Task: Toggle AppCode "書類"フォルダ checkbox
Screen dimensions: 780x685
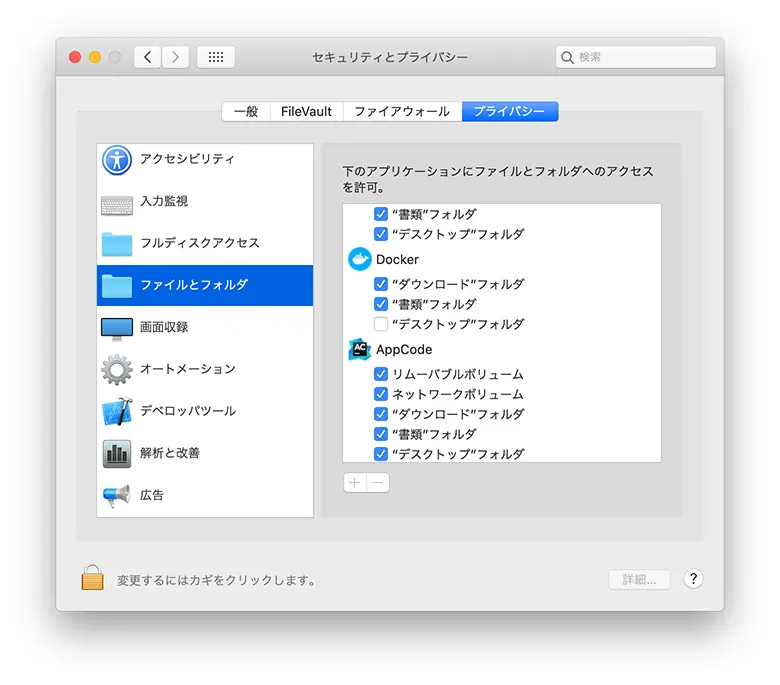Action: 381,434
